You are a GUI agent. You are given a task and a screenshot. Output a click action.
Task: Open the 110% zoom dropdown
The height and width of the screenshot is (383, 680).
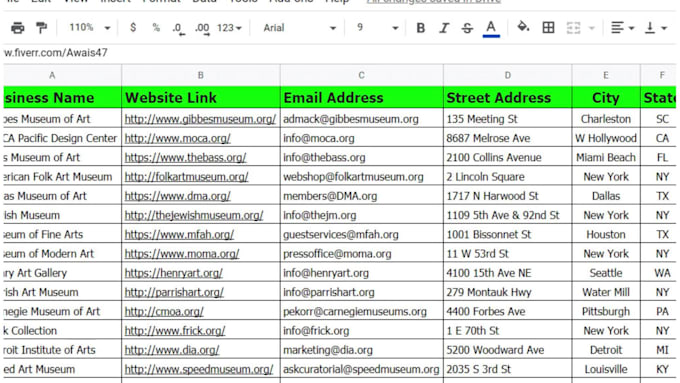click(89, 28)
